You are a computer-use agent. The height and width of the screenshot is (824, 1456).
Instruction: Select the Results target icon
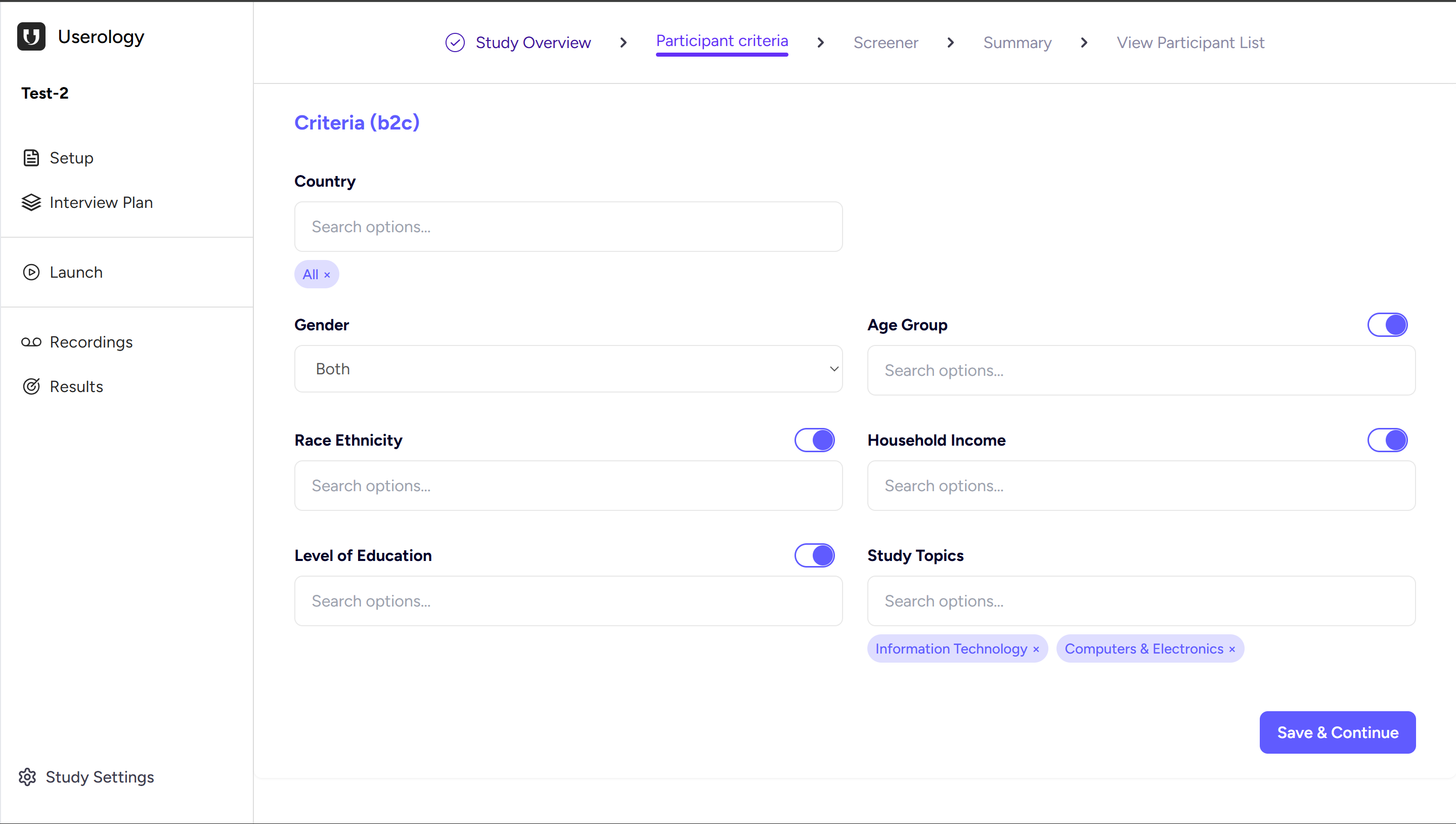[31, 386]
